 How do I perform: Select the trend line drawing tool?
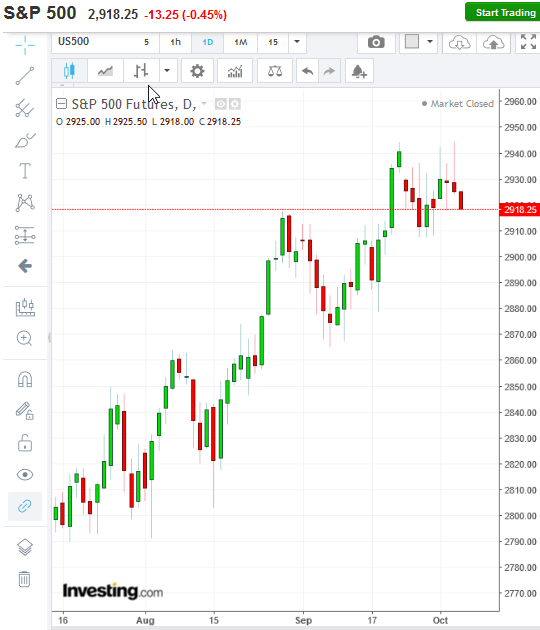25,76
